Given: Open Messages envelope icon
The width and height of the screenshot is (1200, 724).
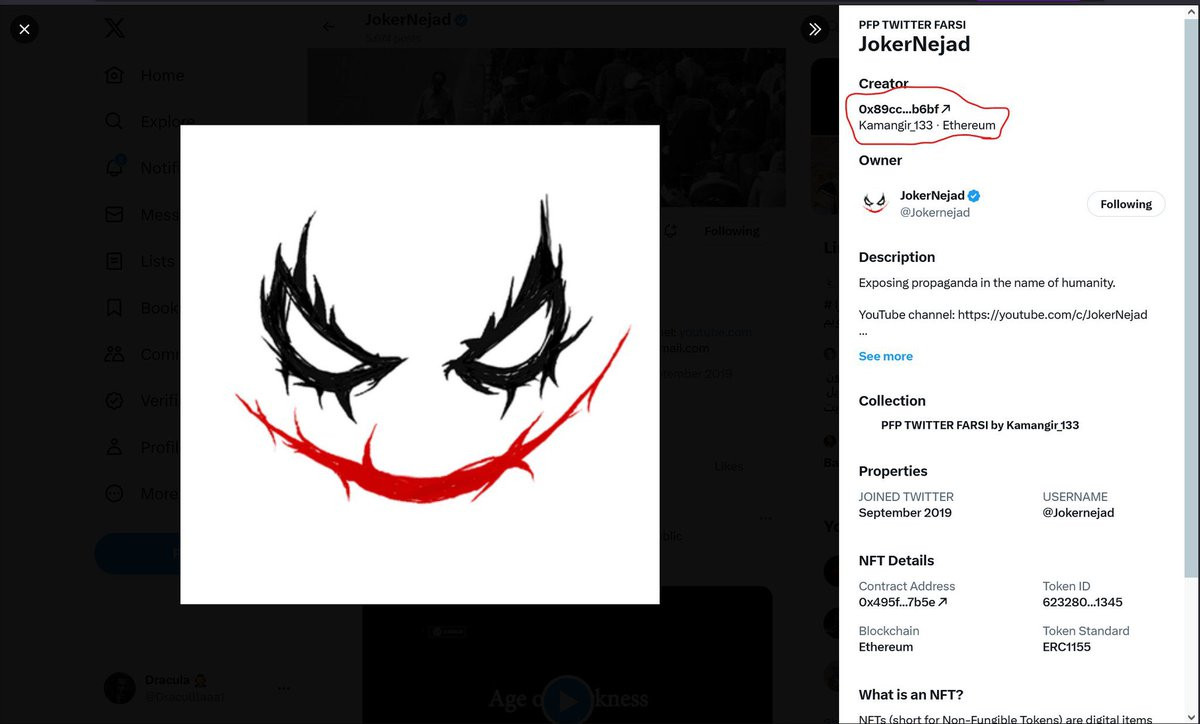Looking at the screenshot, I should [114, 214].
